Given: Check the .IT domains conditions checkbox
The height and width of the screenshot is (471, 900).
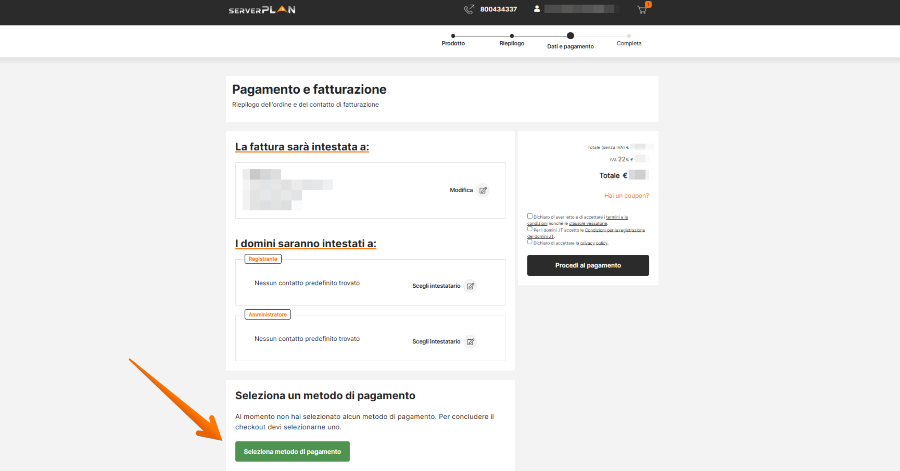Looking at the screenshot, I should pos(530,228).
